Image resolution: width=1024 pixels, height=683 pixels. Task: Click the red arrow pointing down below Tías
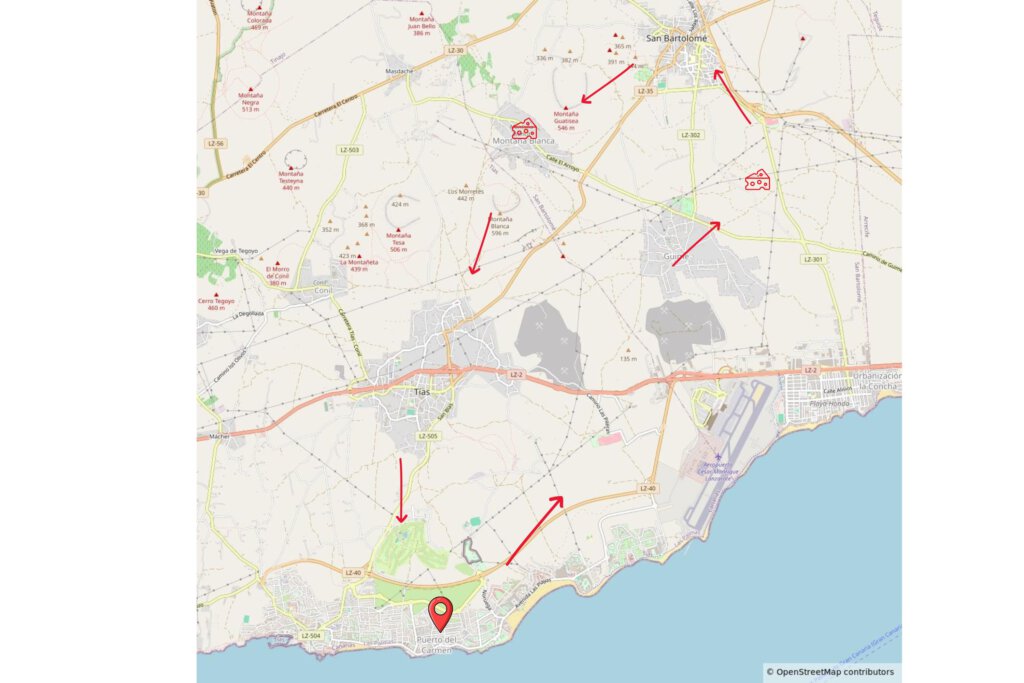pos(401,490)
